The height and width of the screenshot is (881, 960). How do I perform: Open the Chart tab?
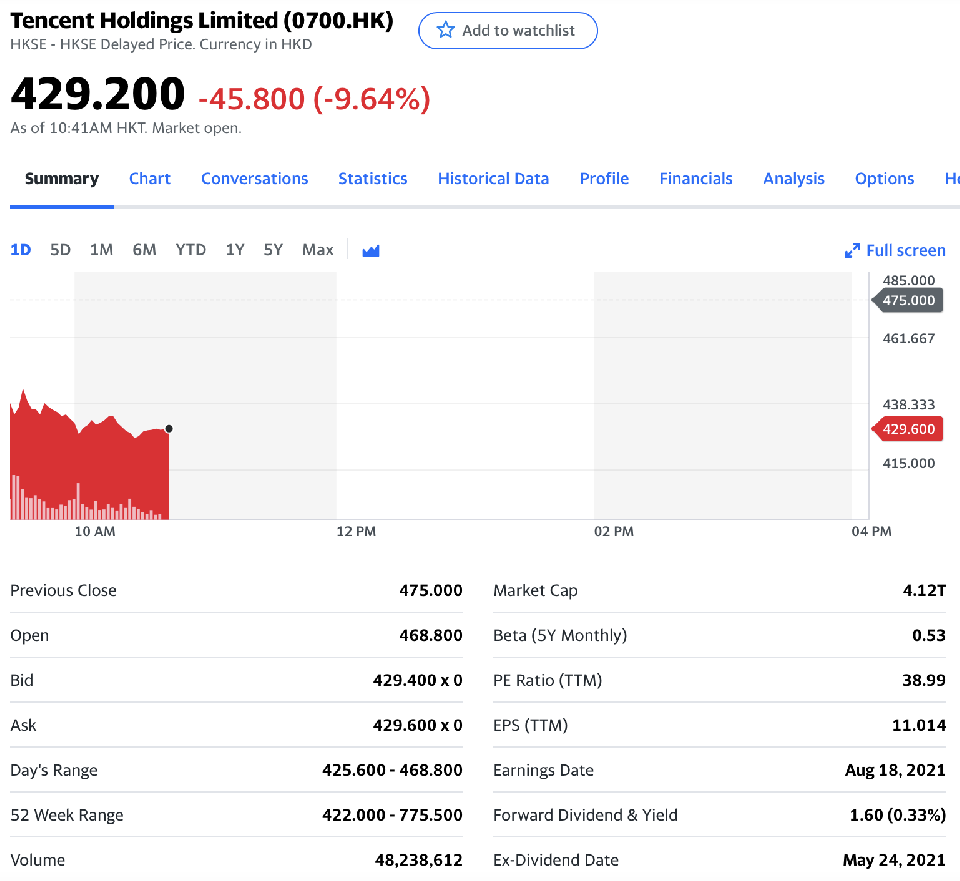coord(150,179)
